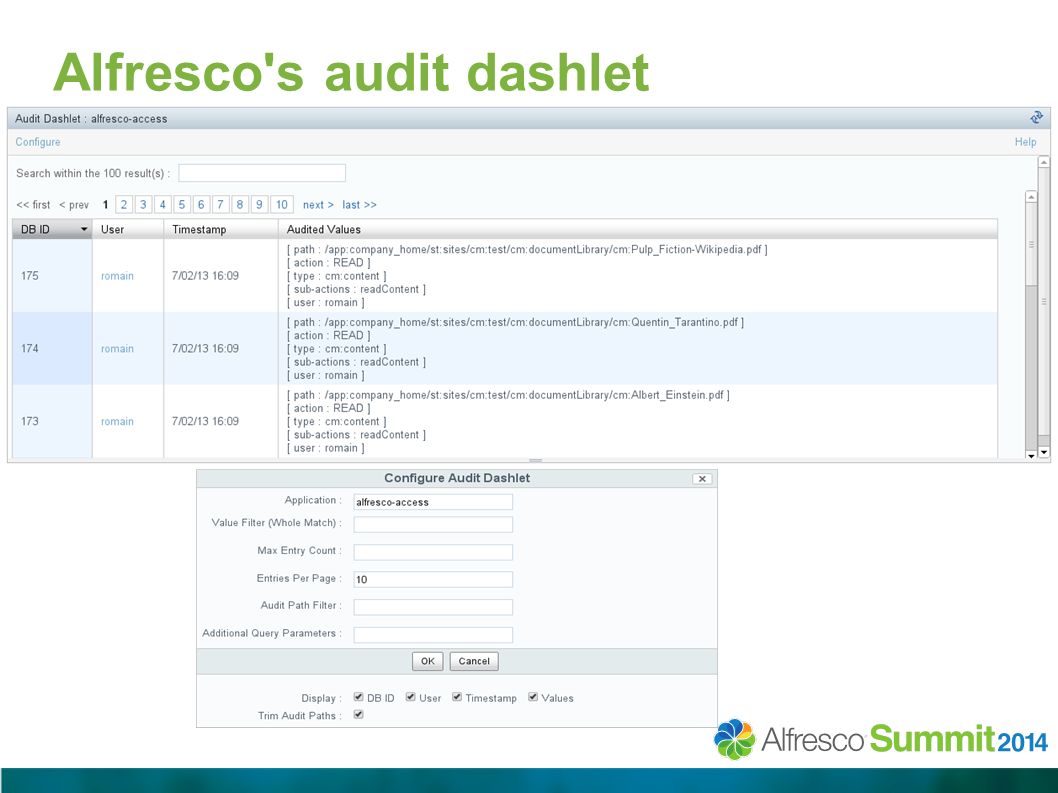
Task: Open user romain in the row with DB ID 173
Action: pos(117,422)
